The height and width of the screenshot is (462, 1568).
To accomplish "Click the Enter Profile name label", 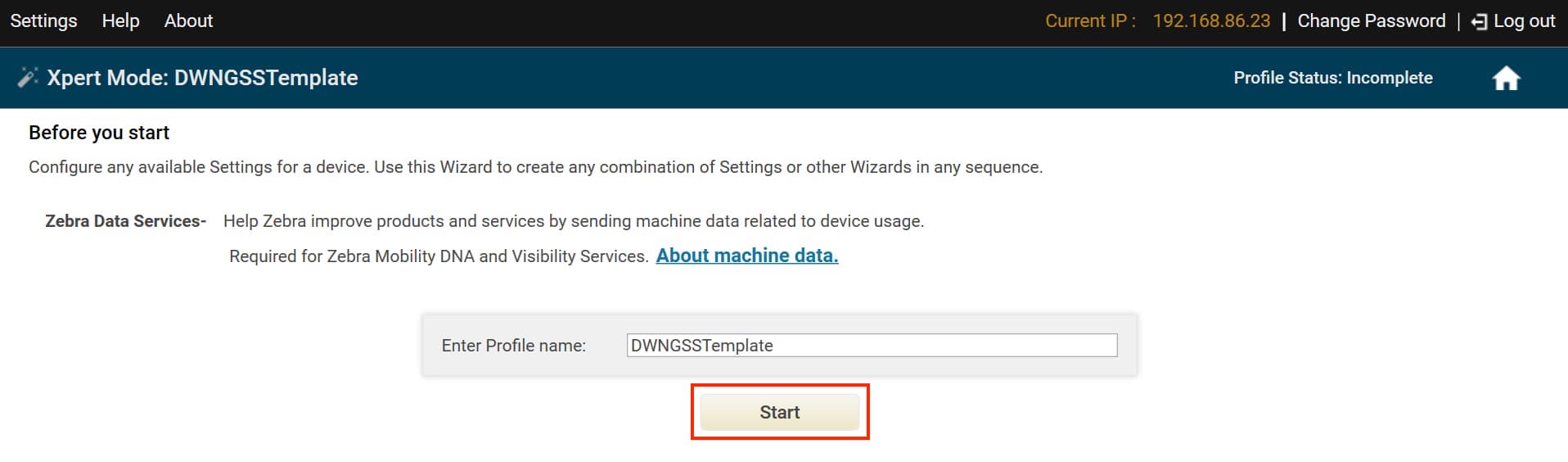I will [513, 346].
